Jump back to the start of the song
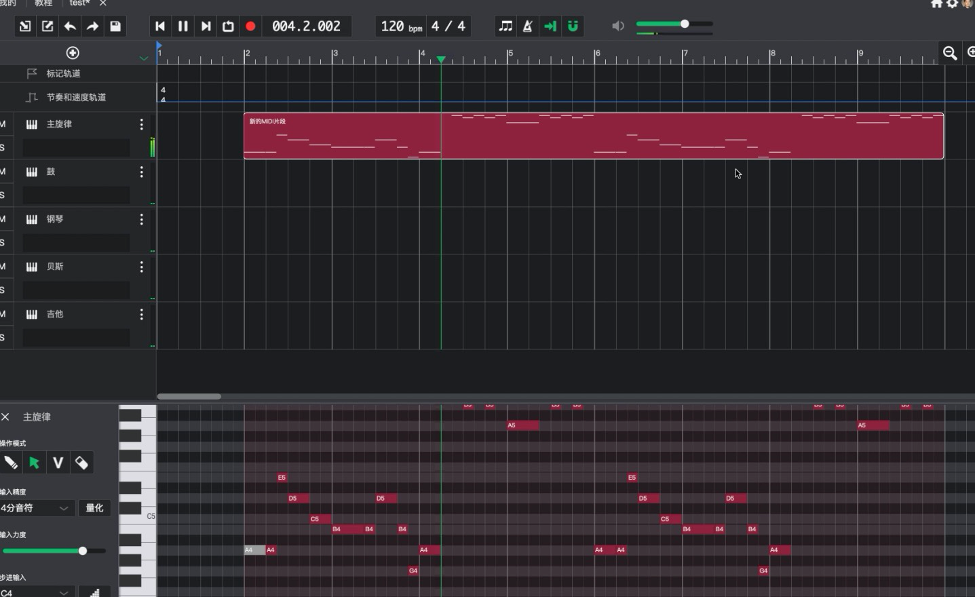 coord(160,26)
